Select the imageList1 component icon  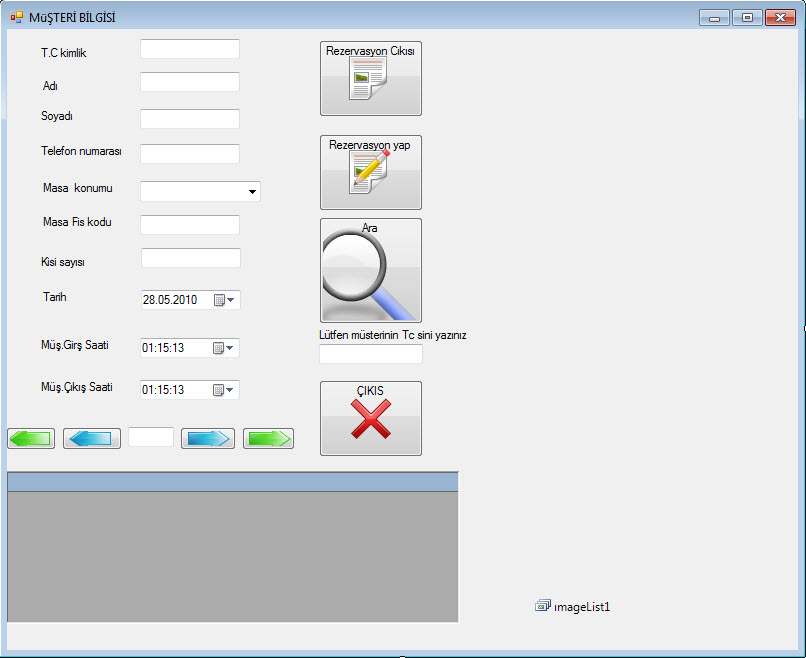[543, 606]
